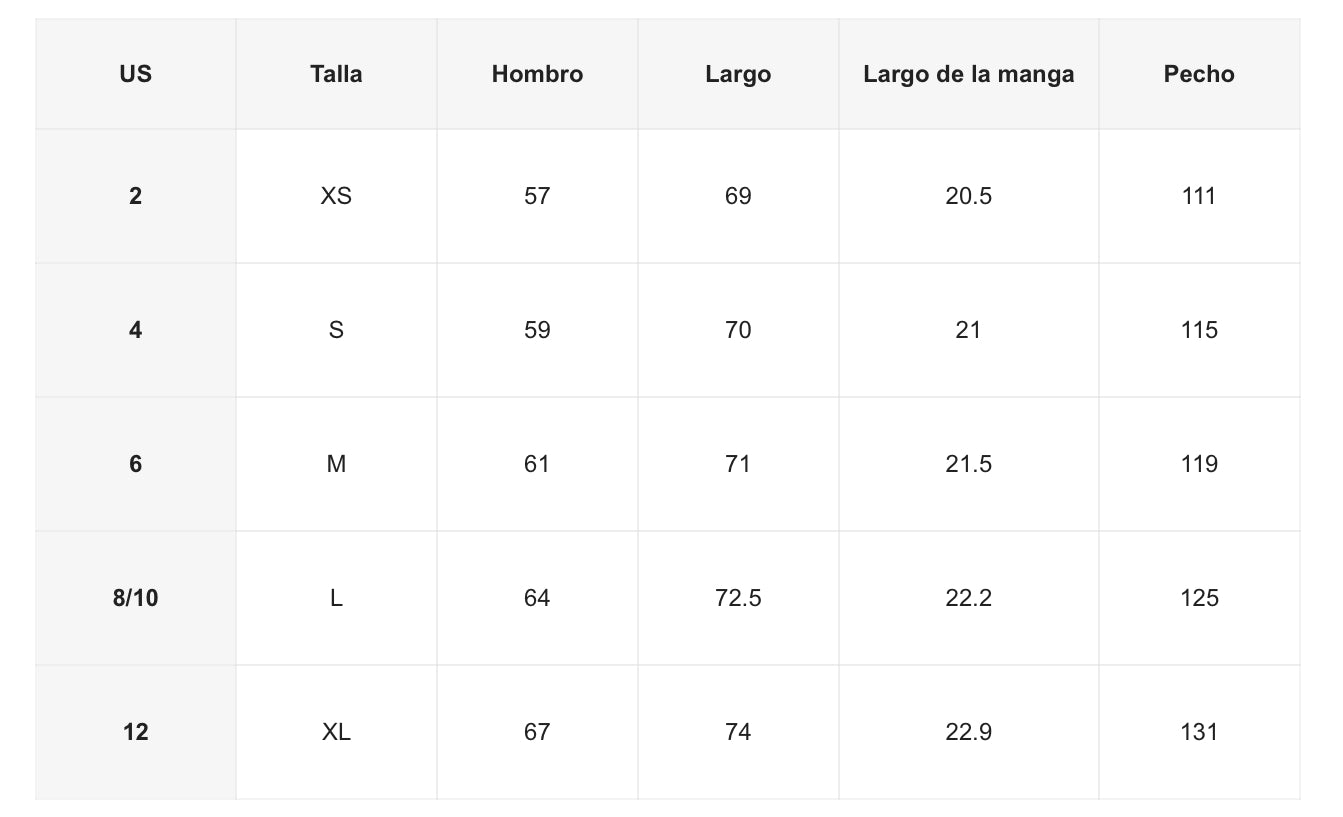Click shoulder value 57
1343x817 pixels.
(537, 196)
